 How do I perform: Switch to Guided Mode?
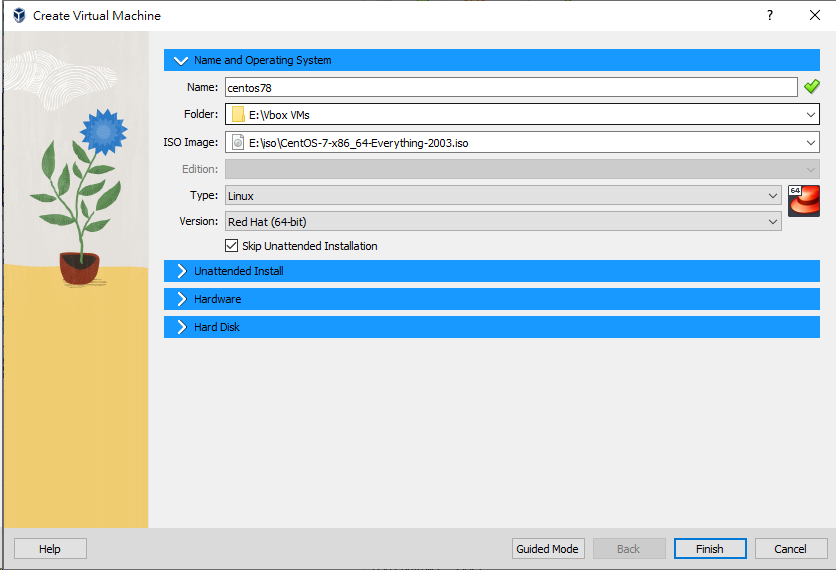[547, 549]
